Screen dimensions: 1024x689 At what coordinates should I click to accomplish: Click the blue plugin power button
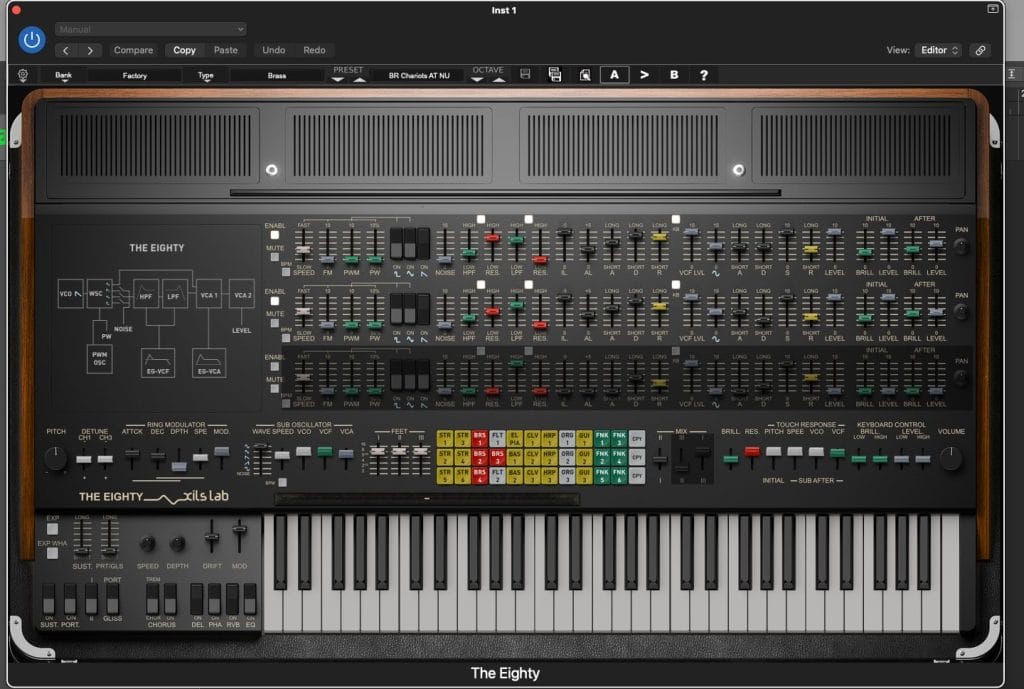(32, 40)
